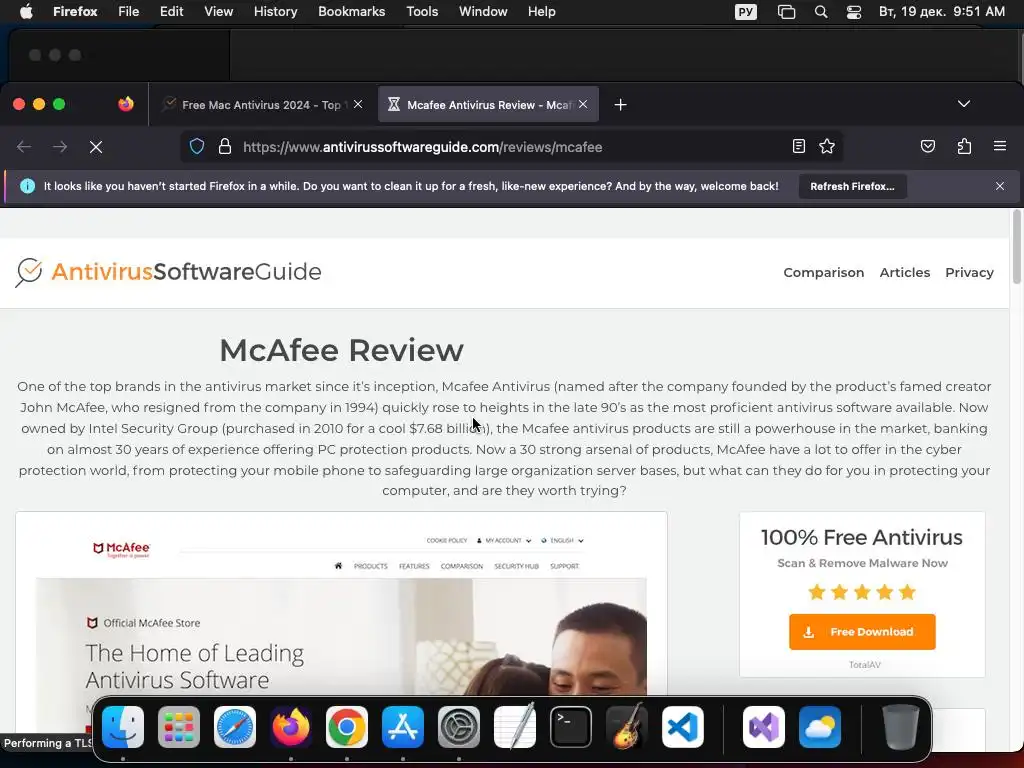Open System Settings from the Dock
Viewport: 1024px width, 768px height.
coord(459,727)
